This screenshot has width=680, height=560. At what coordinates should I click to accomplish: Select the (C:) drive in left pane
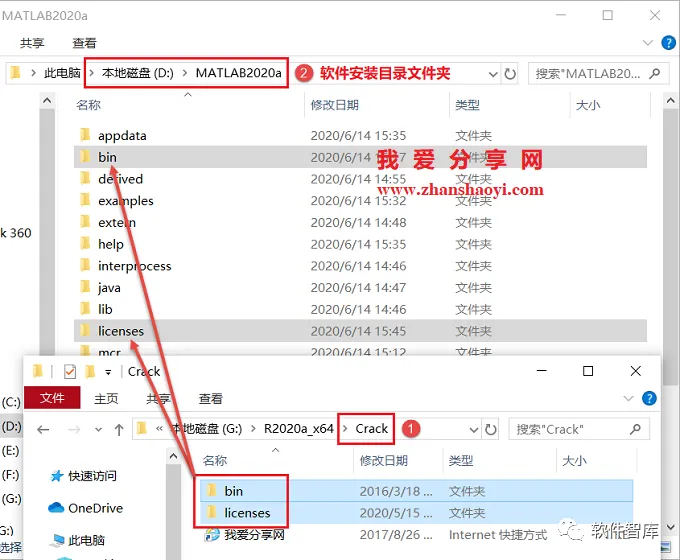(x=11, y=402)
